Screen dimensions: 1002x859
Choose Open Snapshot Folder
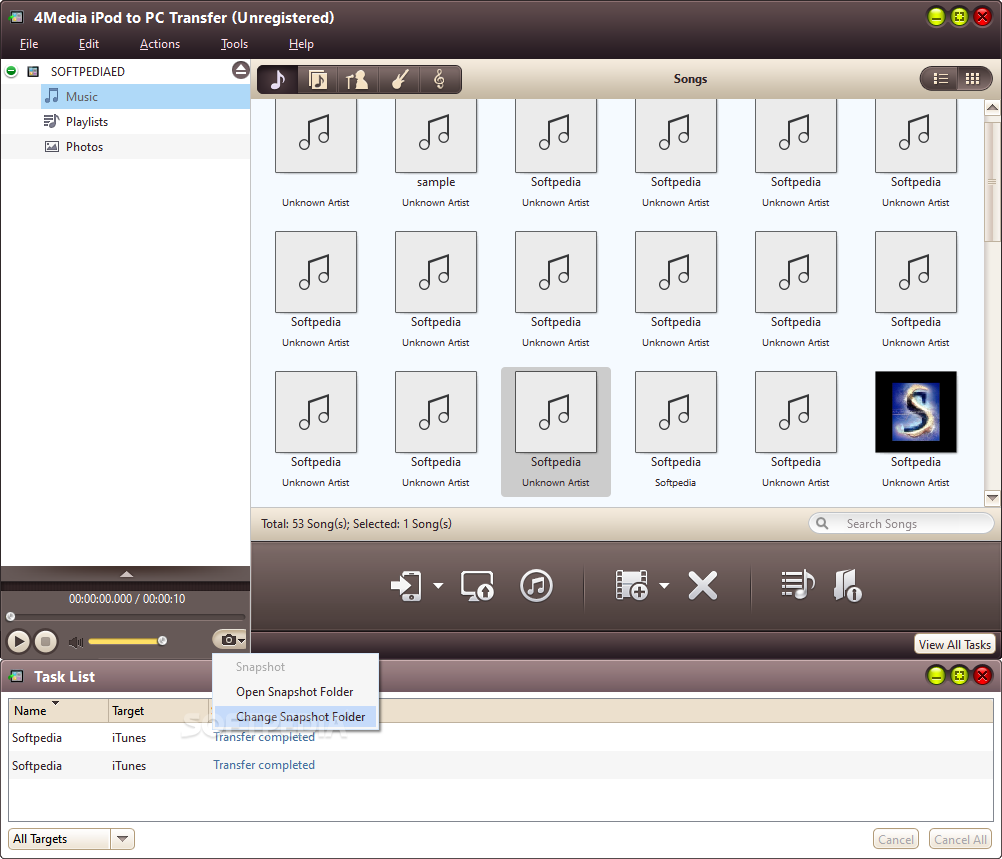pyautogui.click(x=295, y=692)
